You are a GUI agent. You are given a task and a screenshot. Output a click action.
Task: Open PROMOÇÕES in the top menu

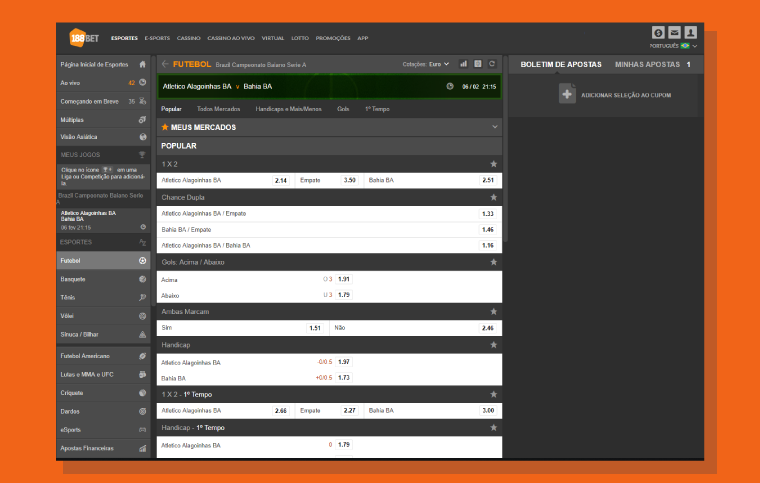point(333,38)
